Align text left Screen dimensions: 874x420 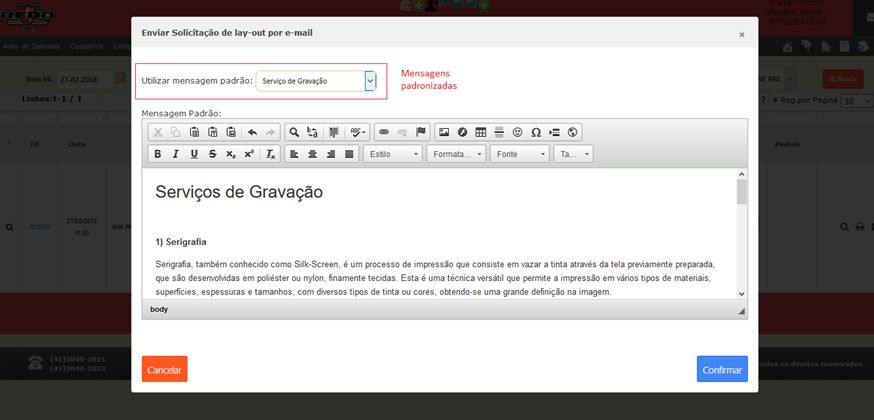pos(294,154)
